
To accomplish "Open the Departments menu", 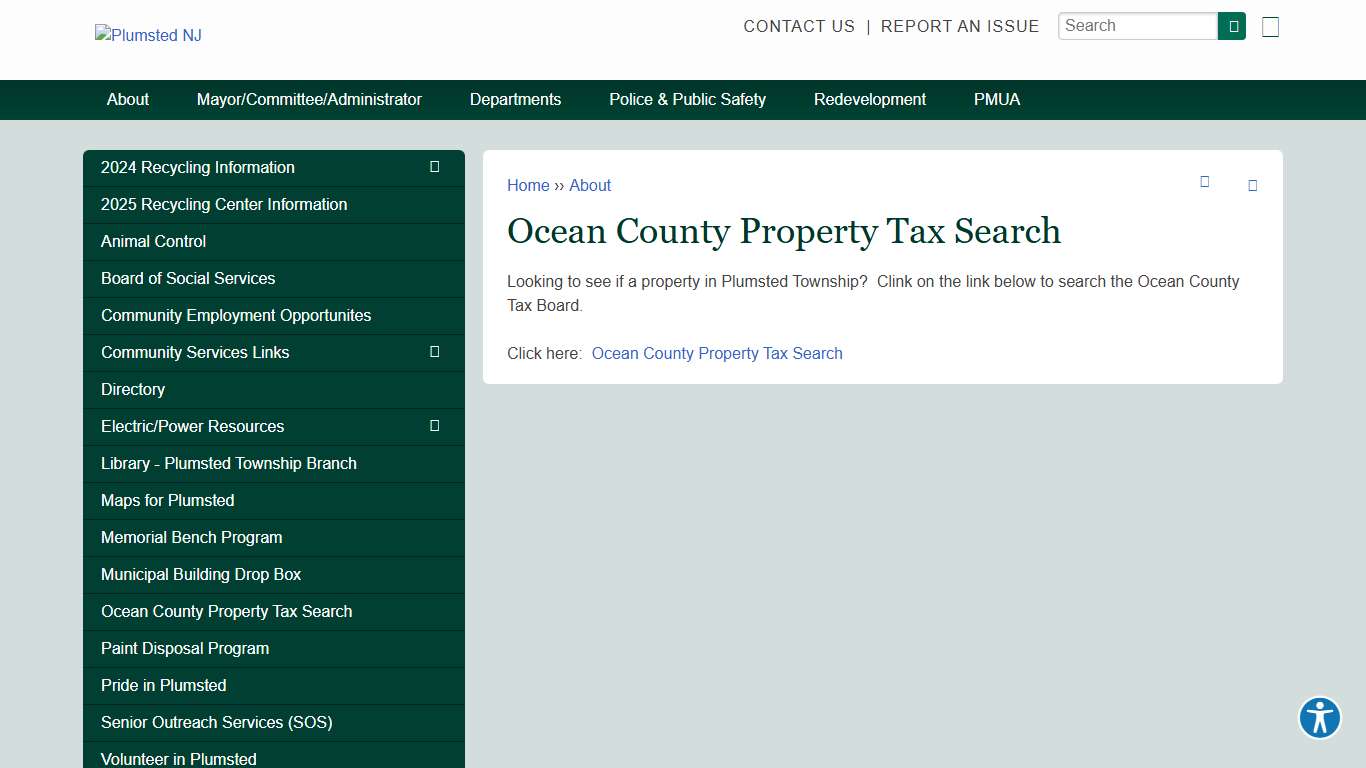I will coord(515,99).
